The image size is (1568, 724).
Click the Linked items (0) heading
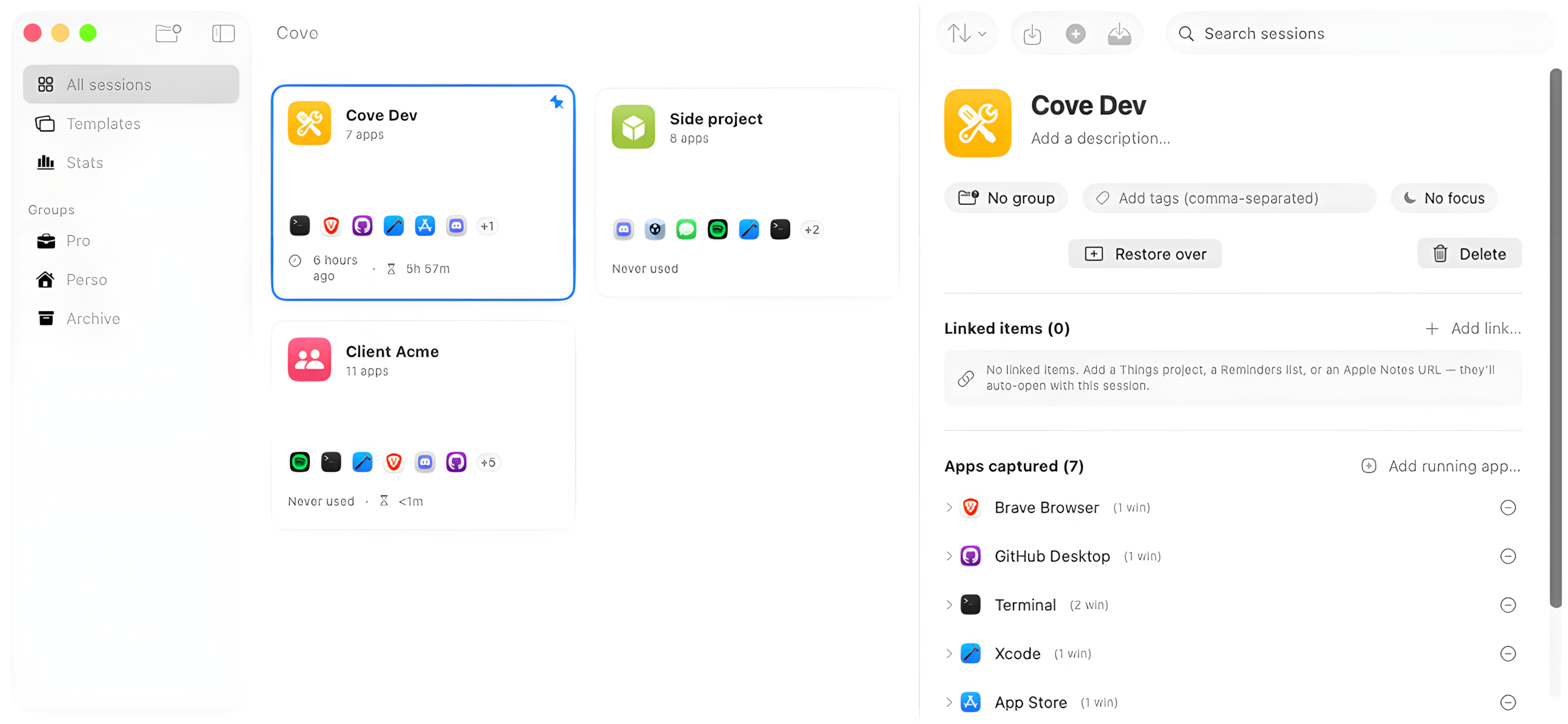pyautogui.click(x=1007, y=329)
